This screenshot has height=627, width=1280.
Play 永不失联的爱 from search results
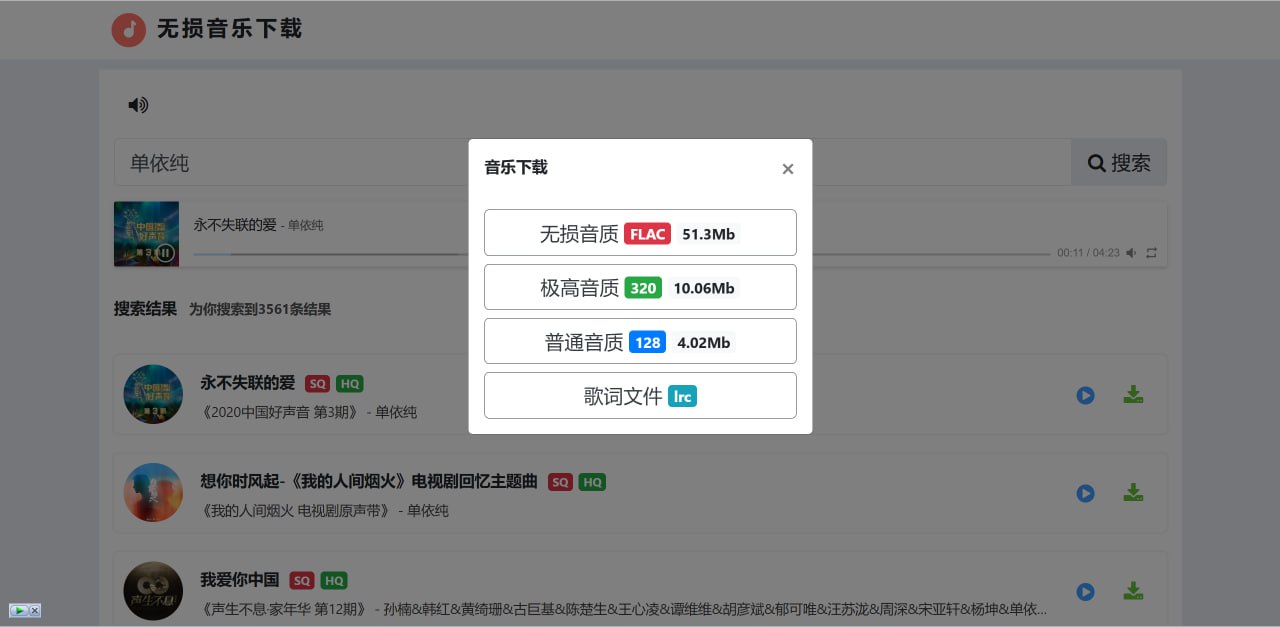1085,395
